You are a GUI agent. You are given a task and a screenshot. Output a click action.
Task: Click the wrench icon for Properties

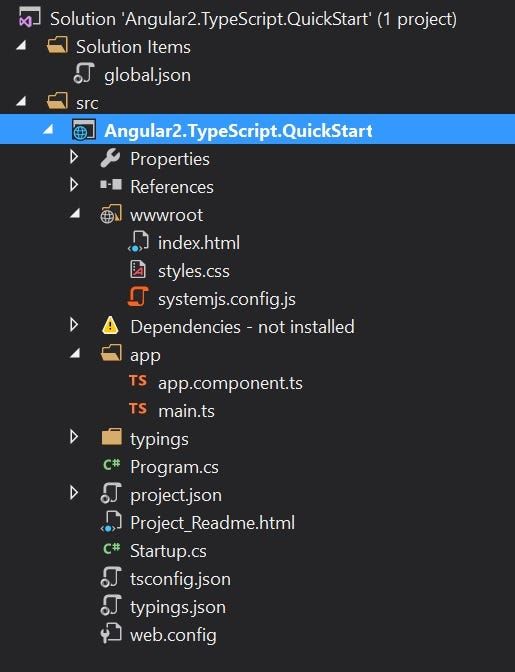tap(111, 158)
